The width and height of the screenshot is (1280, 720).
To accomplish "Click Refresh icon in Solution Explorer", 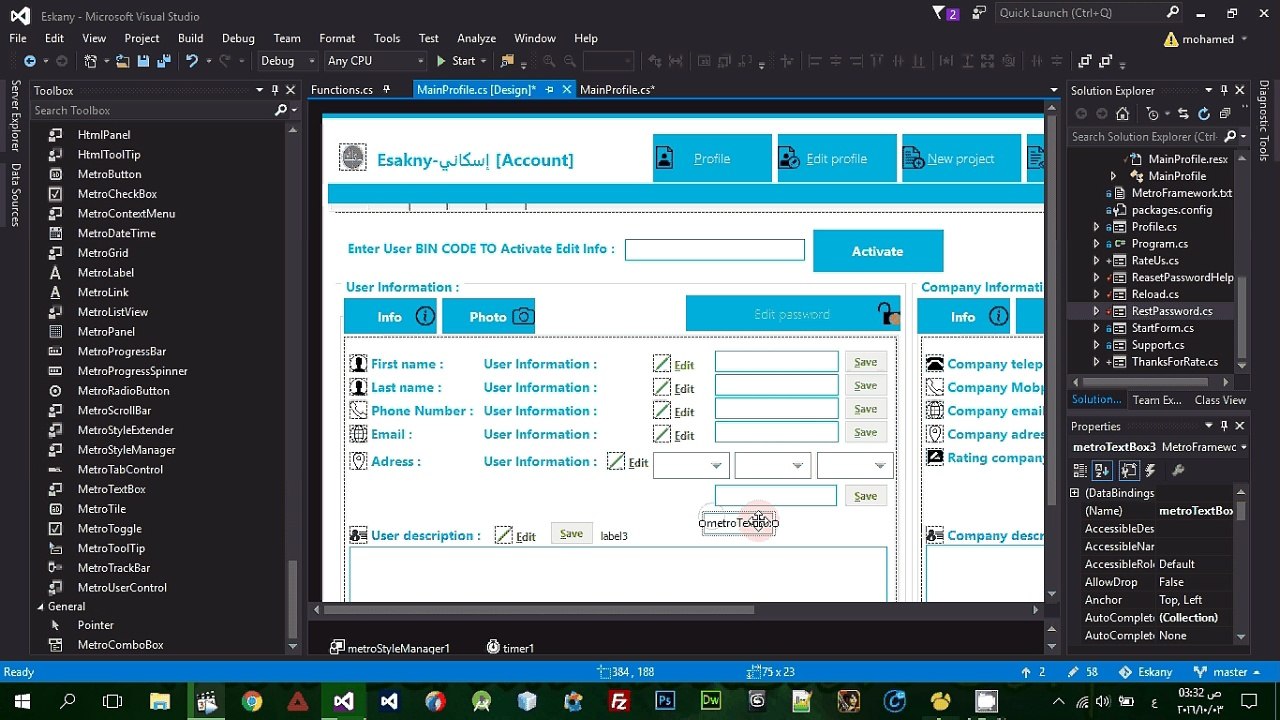I will point(1204,114).
